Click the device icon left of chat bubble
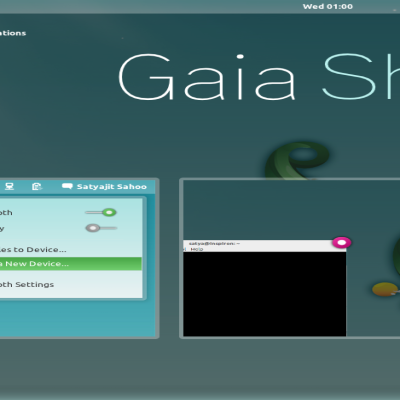The height and width of the screenshot is (400, 400). click(x=37, y=186)
